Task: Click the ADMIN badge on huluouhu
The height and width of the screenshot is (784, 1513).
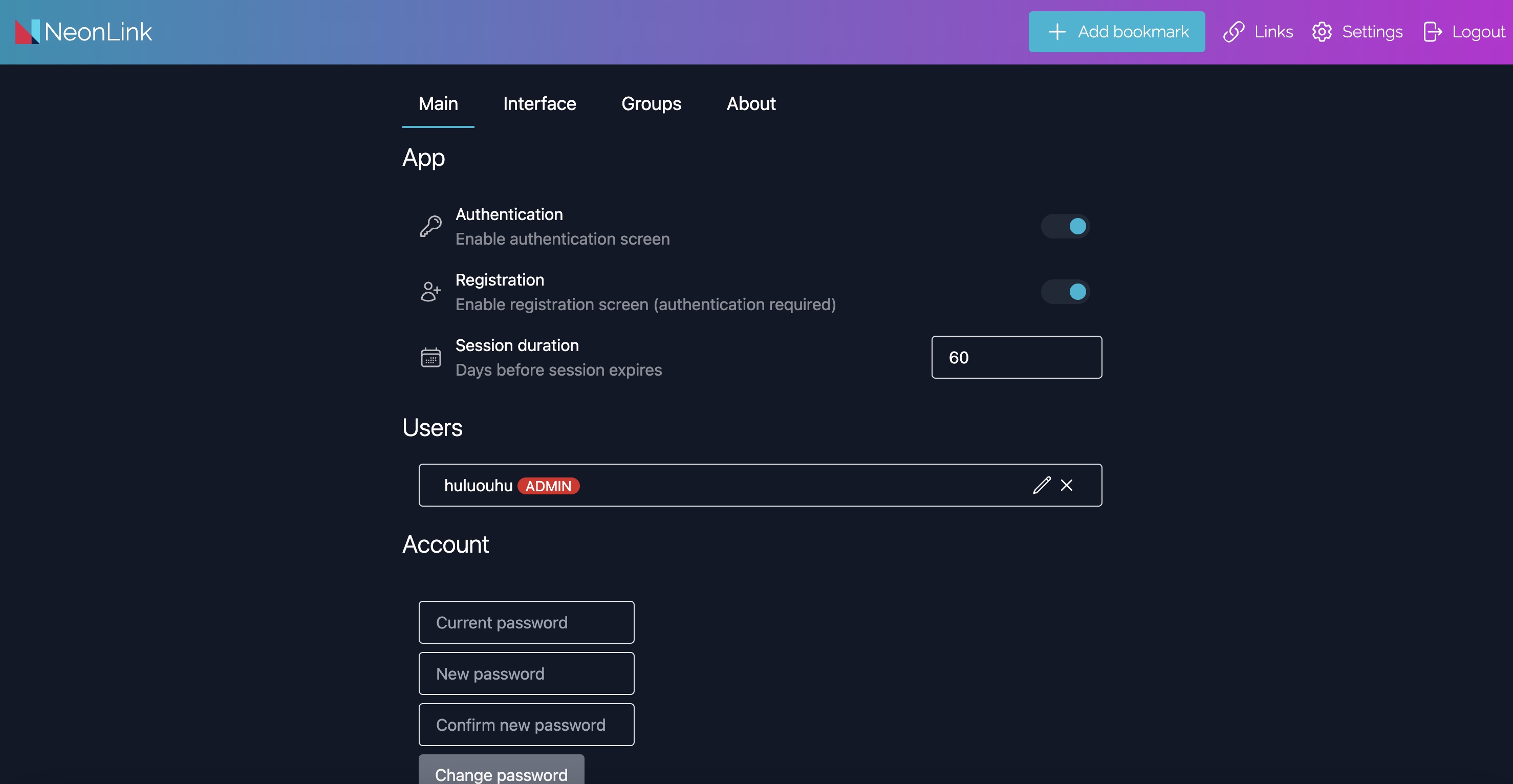Action: (548, 486)
